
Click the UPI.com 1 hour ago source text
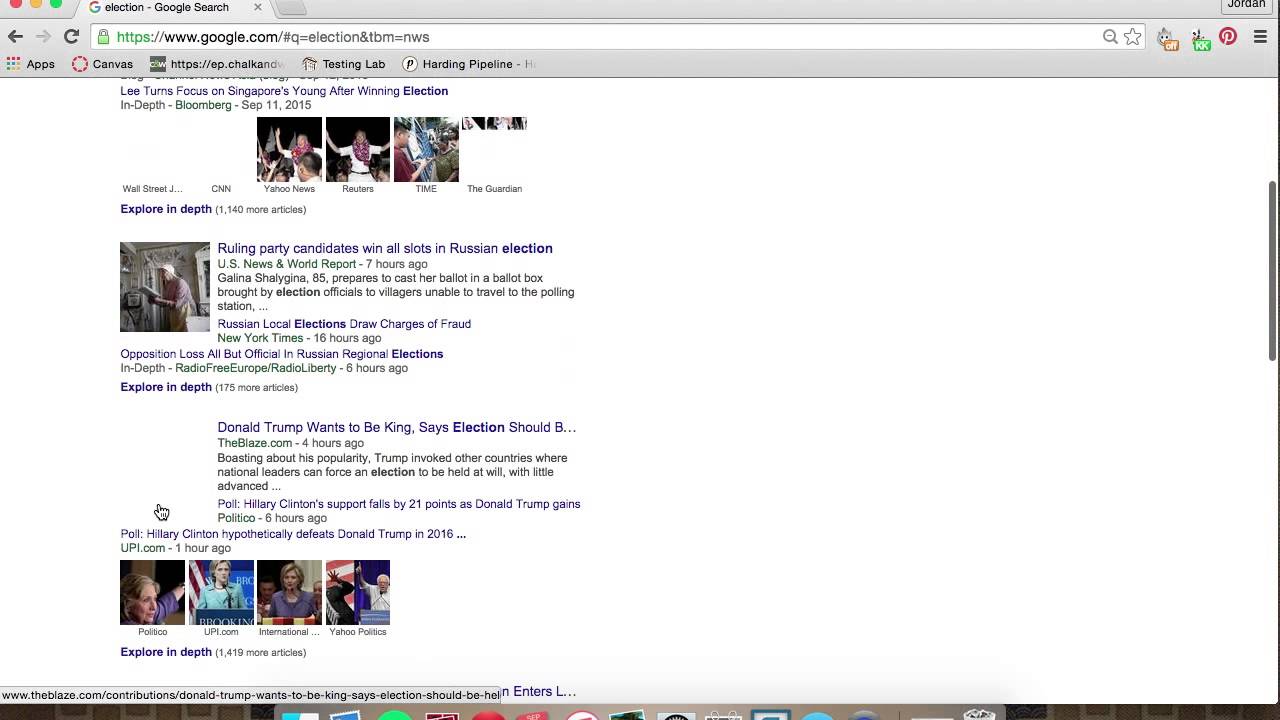176,548
